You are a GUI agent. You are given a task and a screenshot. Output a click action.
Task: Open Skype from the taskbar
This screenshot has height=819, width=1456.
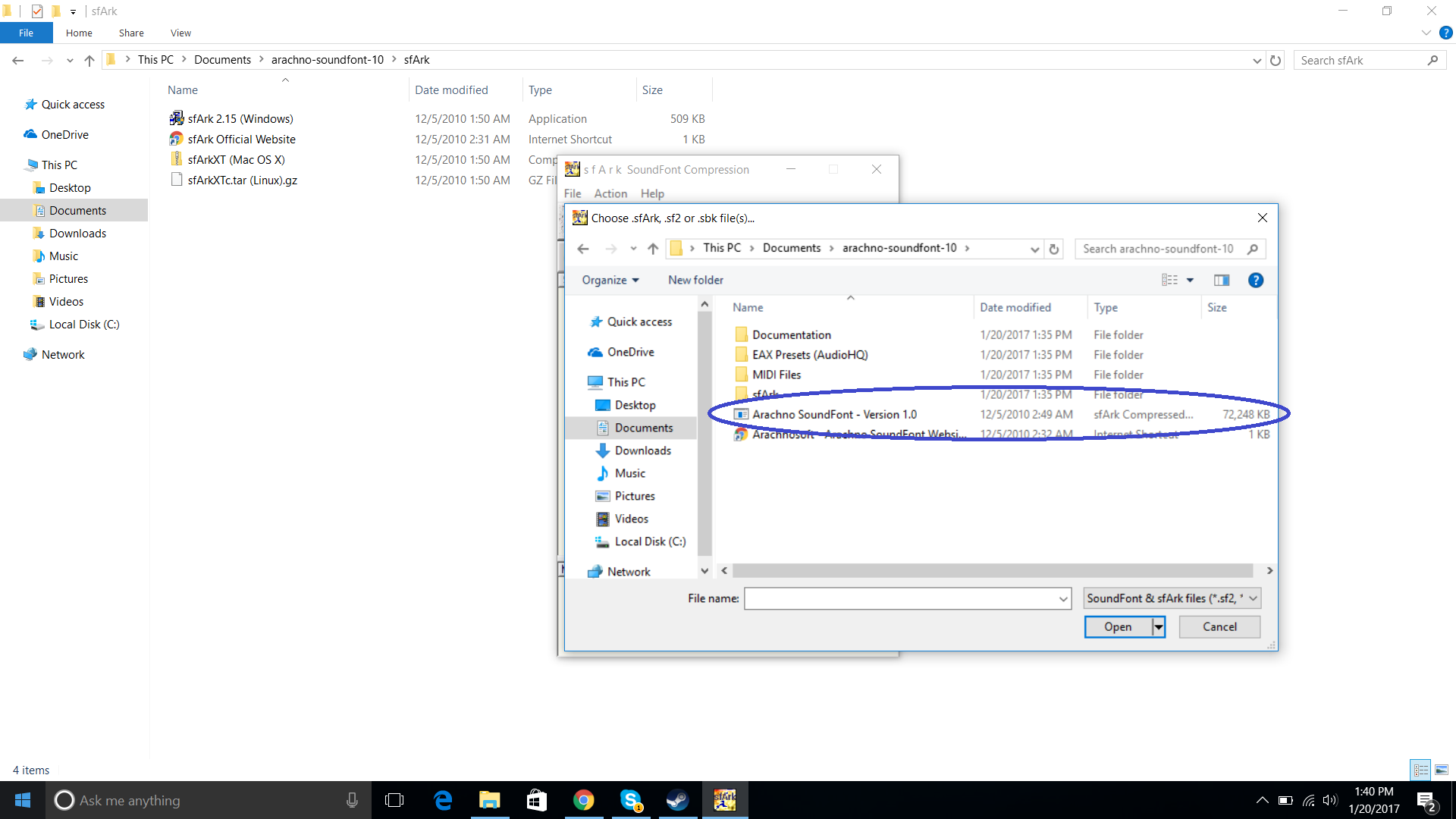(630, 800)
